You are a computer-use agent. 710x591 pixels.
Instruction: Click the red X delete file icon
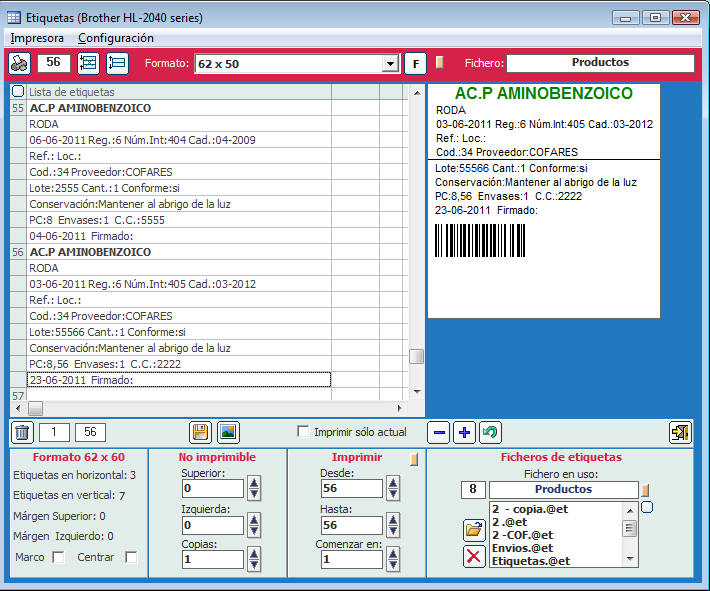click(474, 557)
